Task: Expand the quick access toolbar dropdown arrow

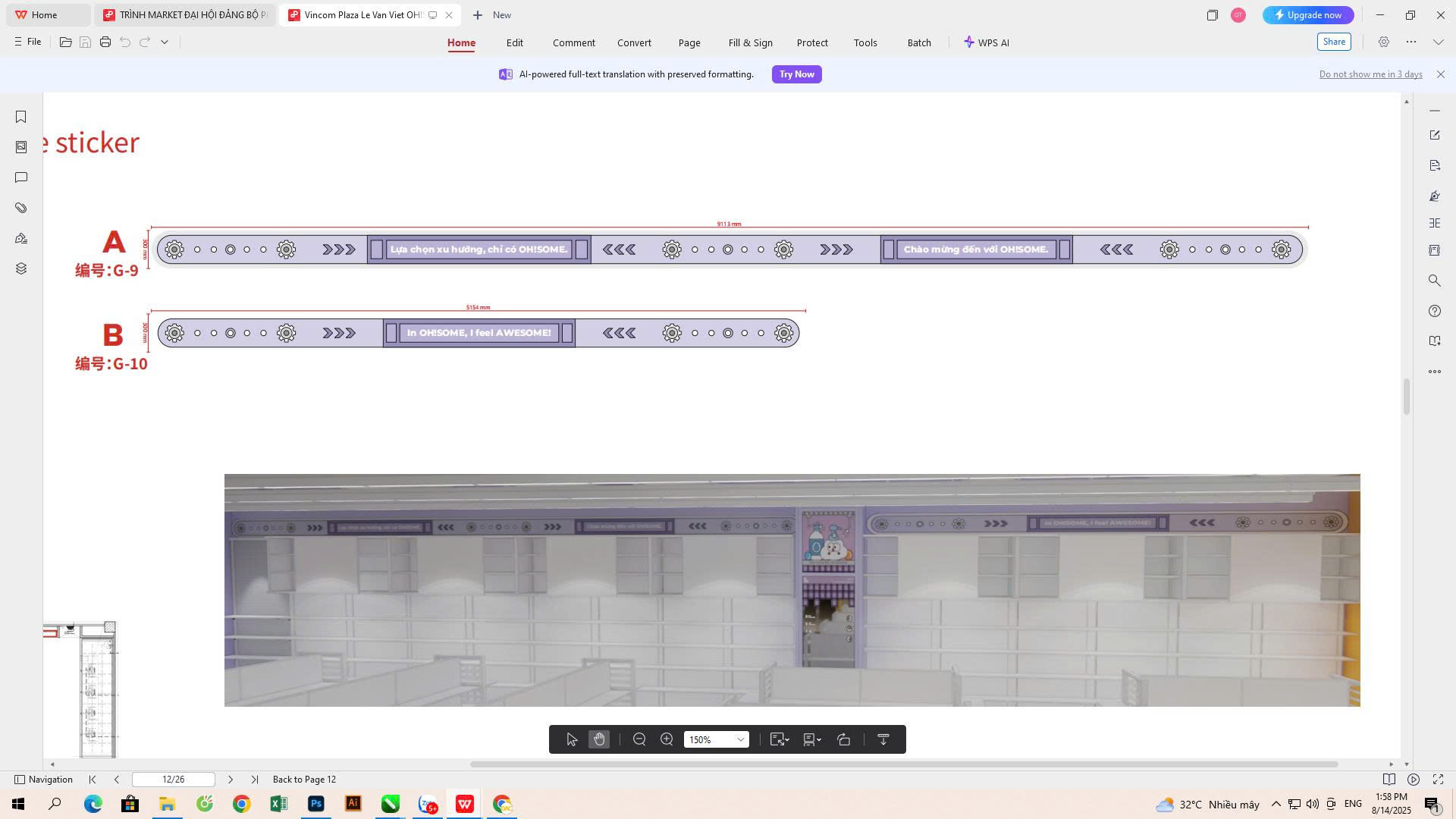Action: [165, 42]
